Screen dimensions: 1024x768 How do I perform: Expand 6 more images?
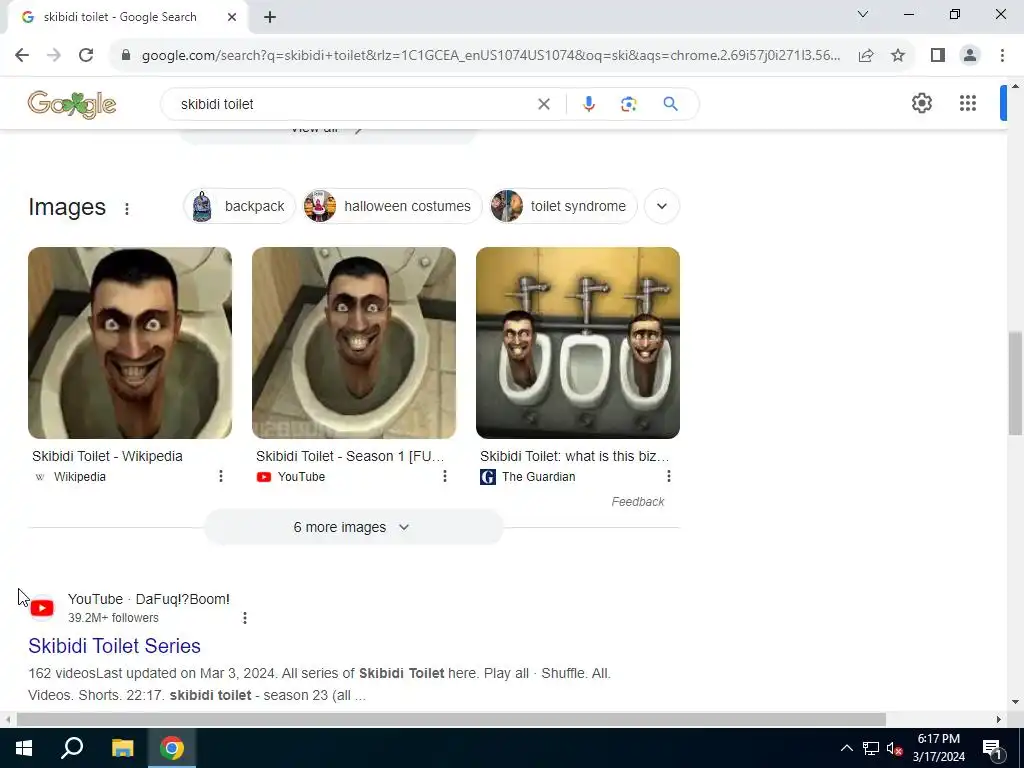pyautogui.click(x=353, y=527)
